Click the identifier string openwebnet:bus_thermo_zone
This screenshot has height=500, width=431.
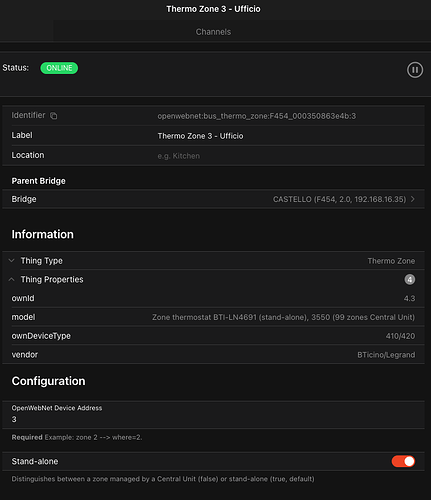[257, 116]
